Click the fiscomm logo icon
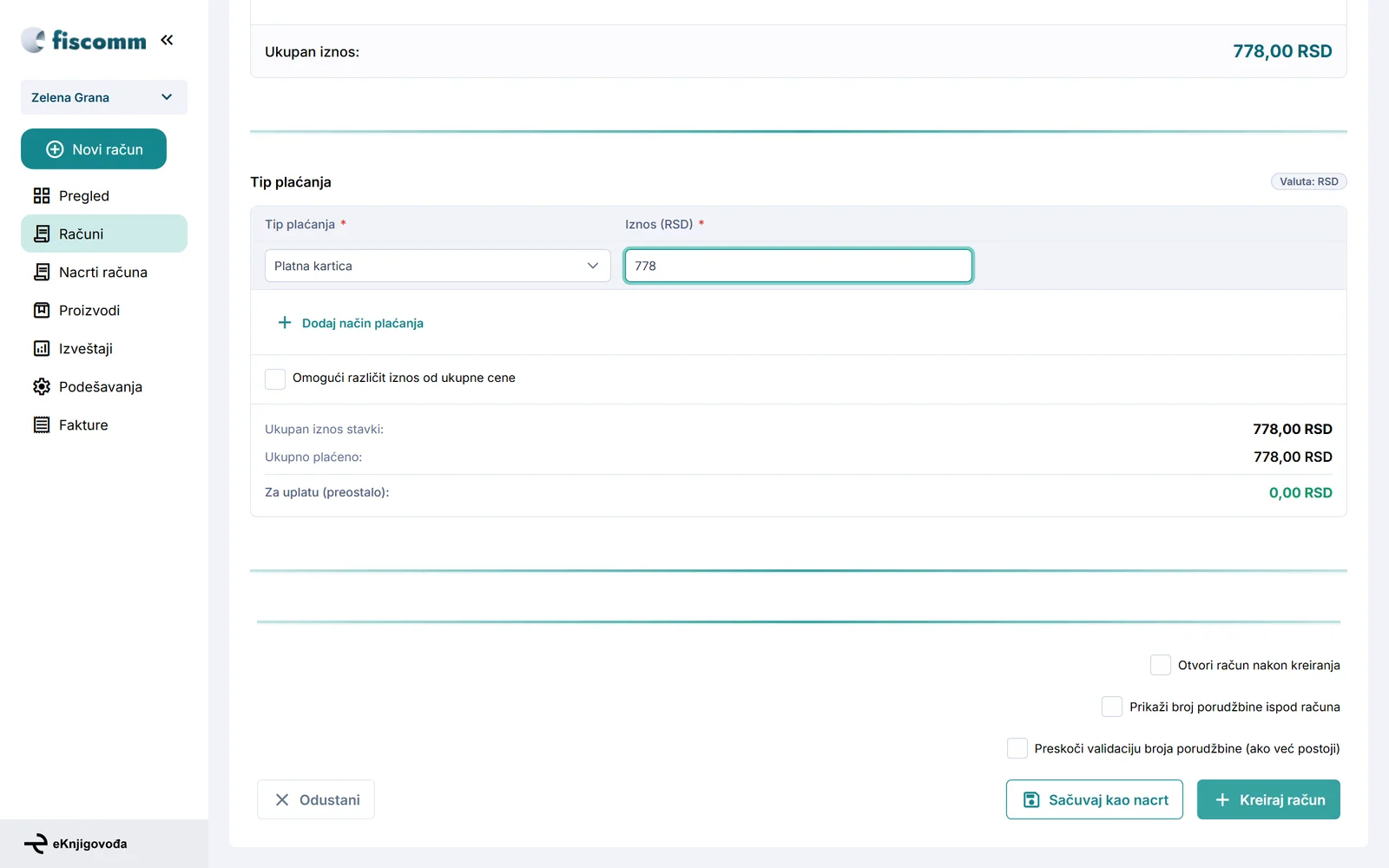Image resolution: width=1389 pixels, height=868 pixels. [x=33, y=40]
